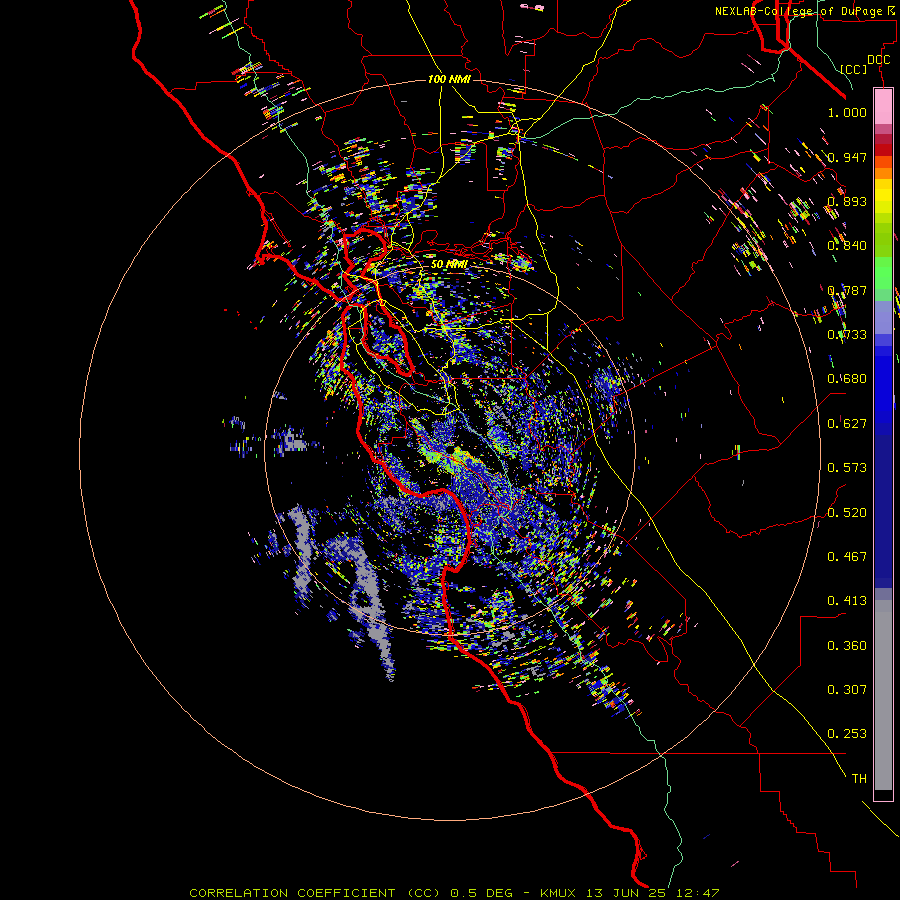Click the 1.000 value on the color scale
The image size is (900, 900).
click(x=847, y=112)
